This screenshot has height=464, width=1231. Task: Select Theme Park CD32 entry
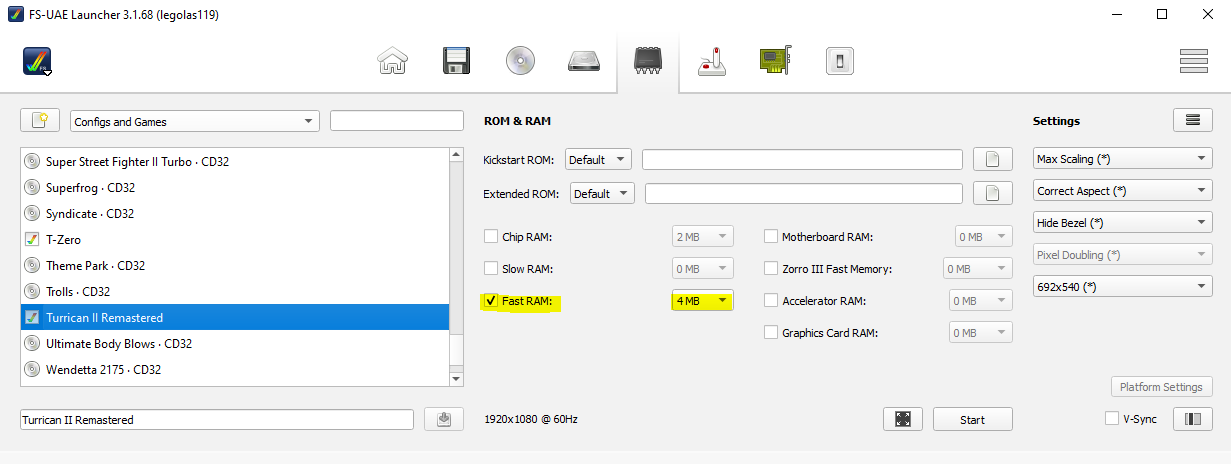coord(235,265)
